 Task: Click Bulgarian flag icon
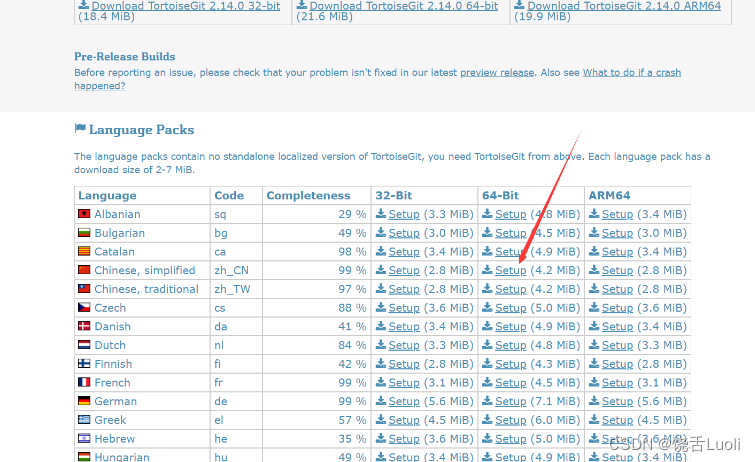tap(84, 232)
